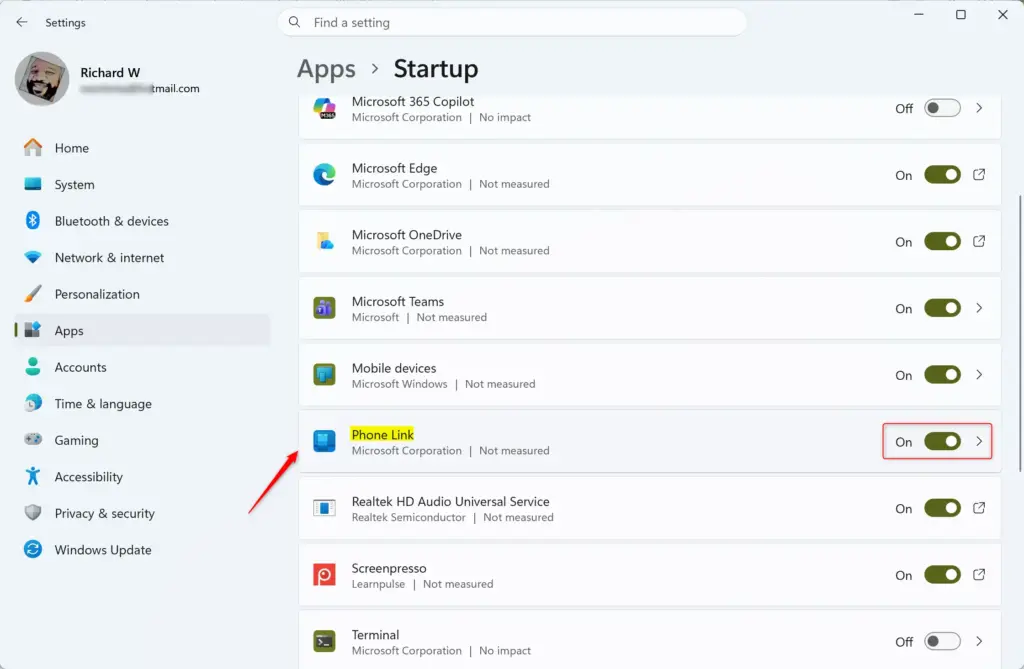Click the Gaming controller icon
The image size is (1024, 669).
coord(33,439)
